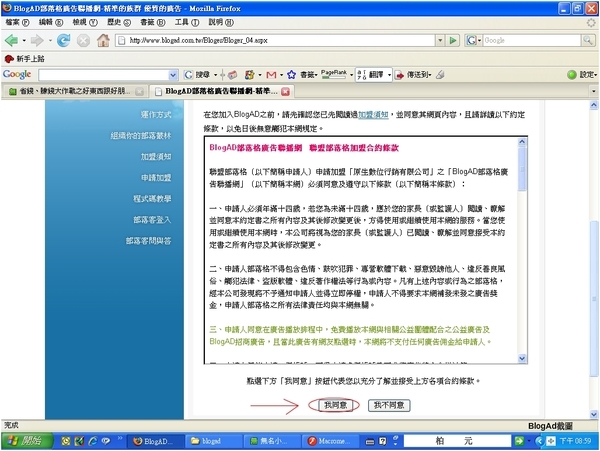Click the 加盟須知 hyperlink in paragraph
Viewport: 600px width, 451px height.
(373, 114)
